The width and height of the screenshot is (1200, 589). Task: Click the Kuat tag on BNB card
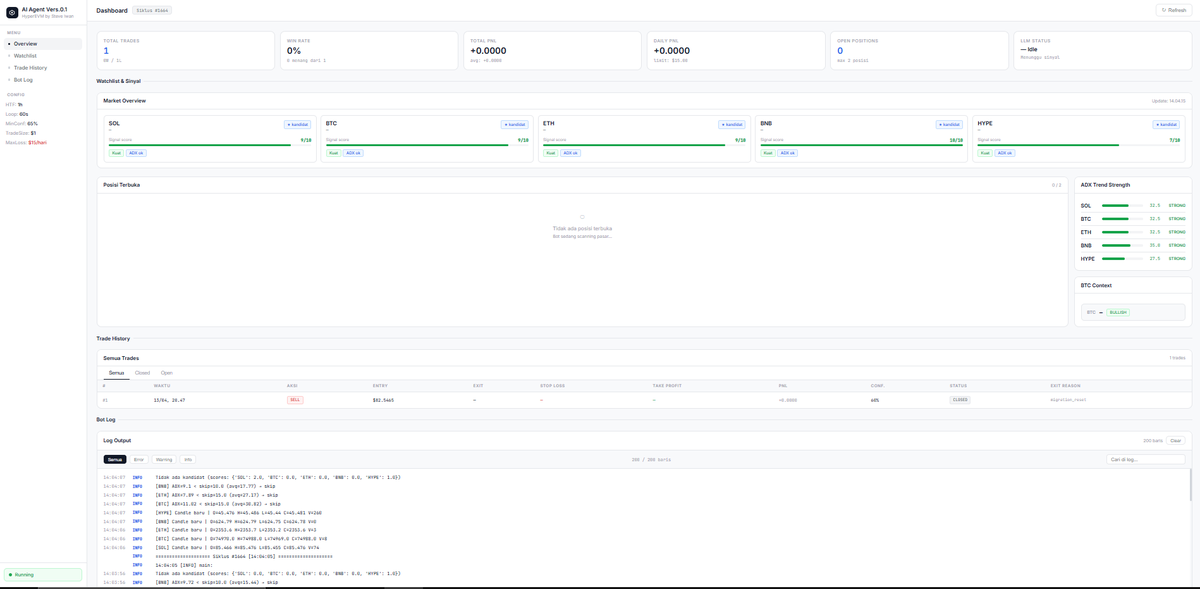tap(768, 153)
